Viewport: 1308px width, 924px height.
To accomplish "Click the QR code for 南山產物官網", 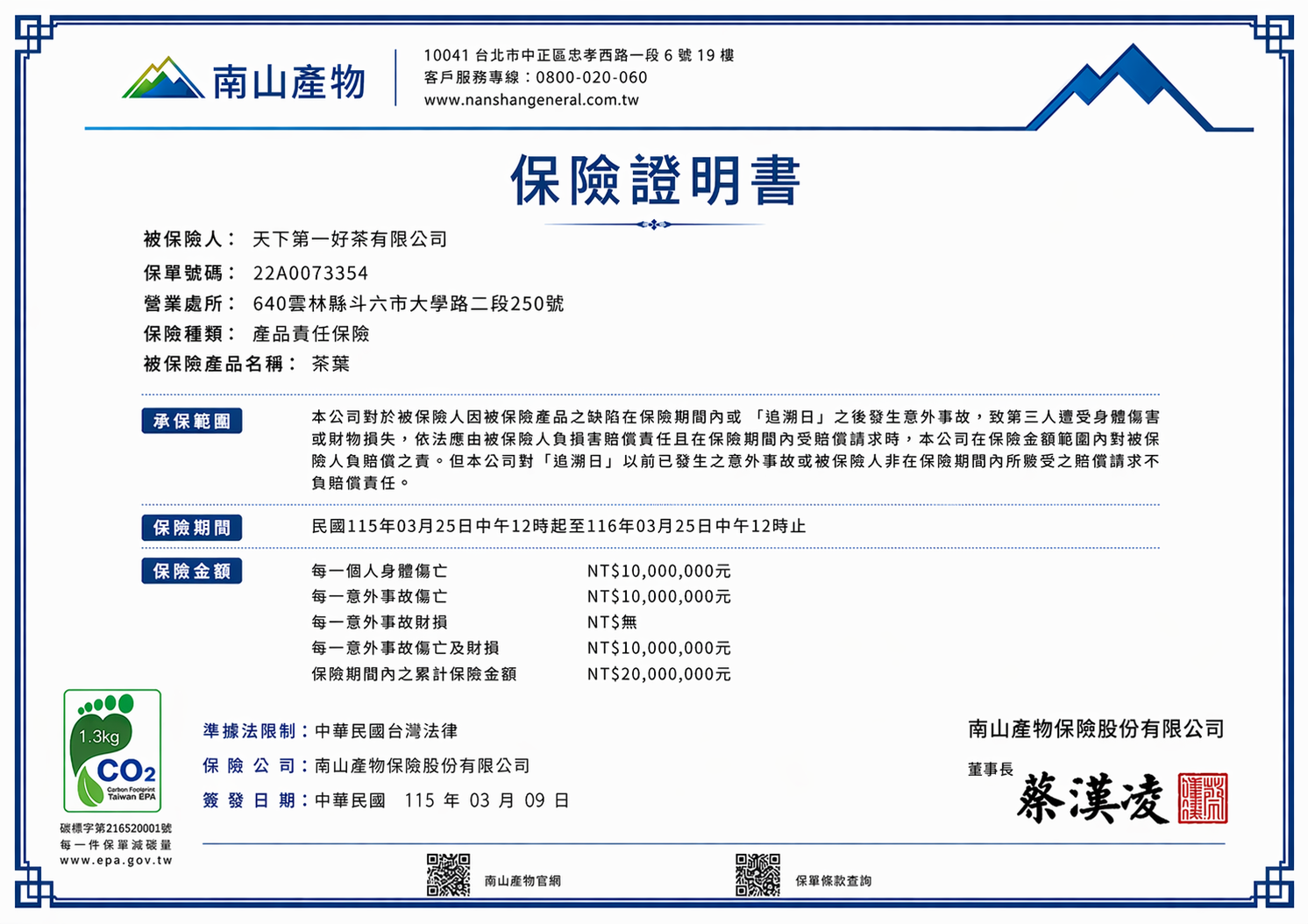I will [448, 875].
